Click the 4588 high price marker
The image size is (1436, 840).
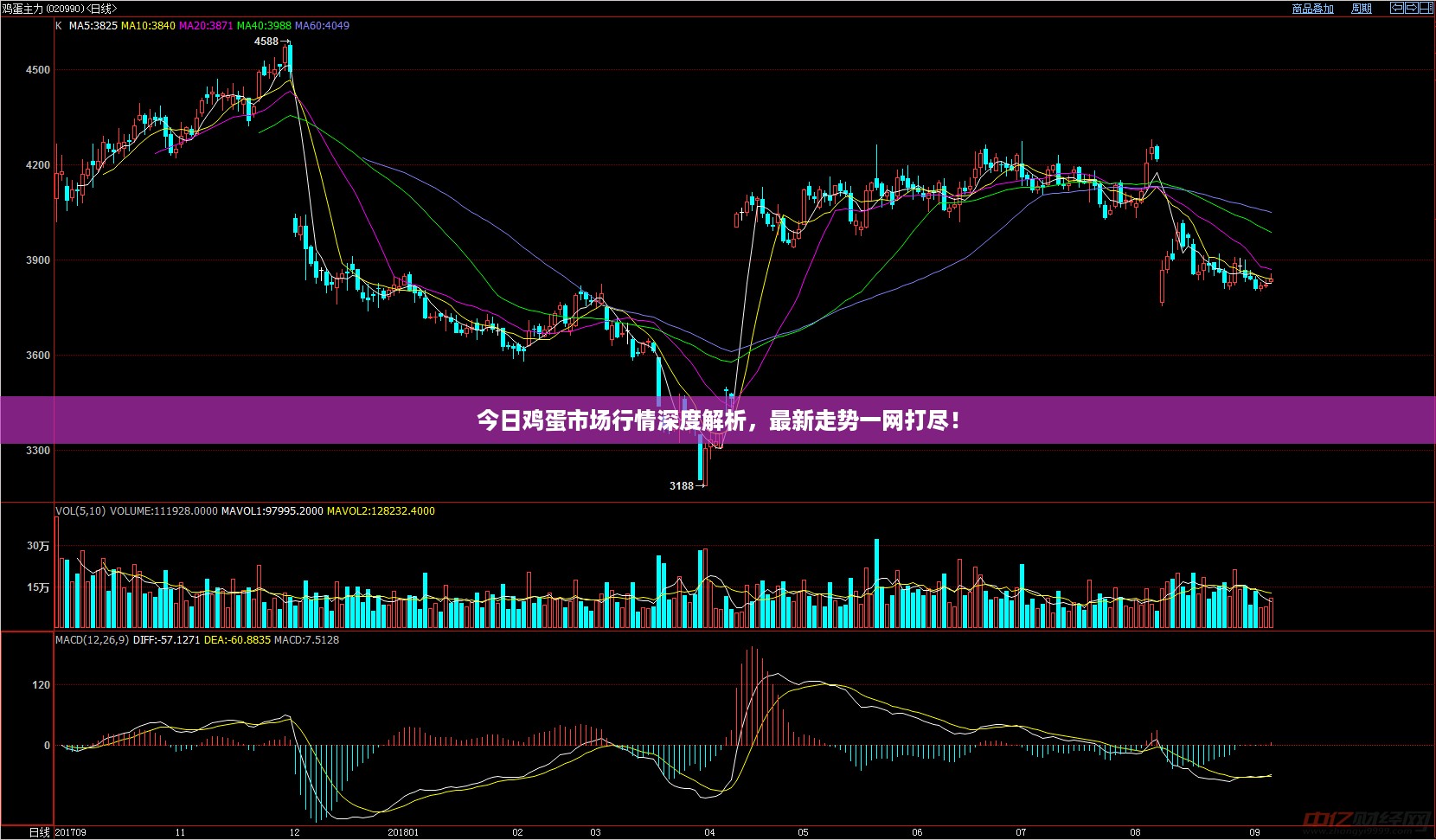tap(266, 42)
